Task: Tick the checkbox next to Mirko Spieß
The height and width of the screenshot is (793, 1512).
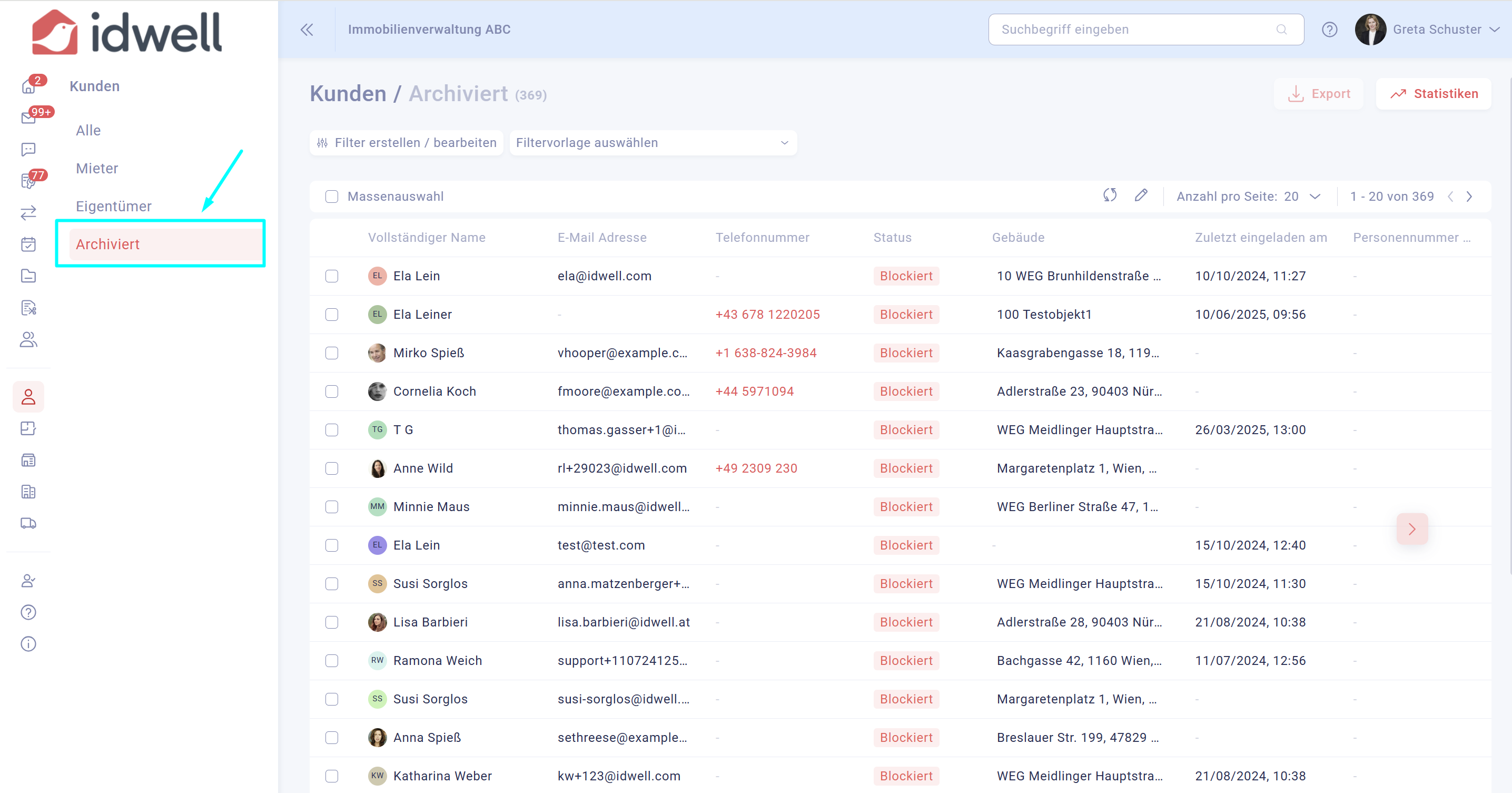Action: 332,353
